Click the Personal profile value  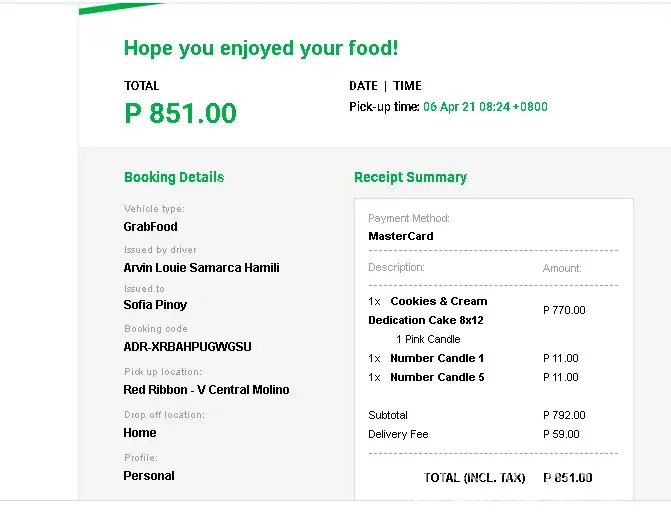pyautogui.click(x=149, y=476)
